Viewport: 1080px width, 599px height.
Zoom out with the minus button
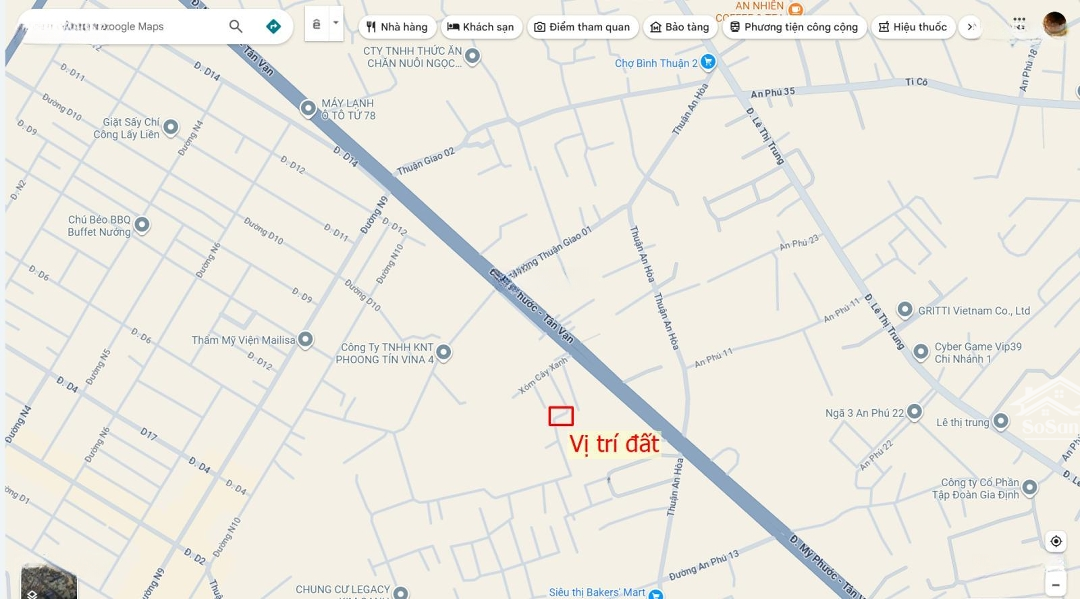click(1056, 585)
